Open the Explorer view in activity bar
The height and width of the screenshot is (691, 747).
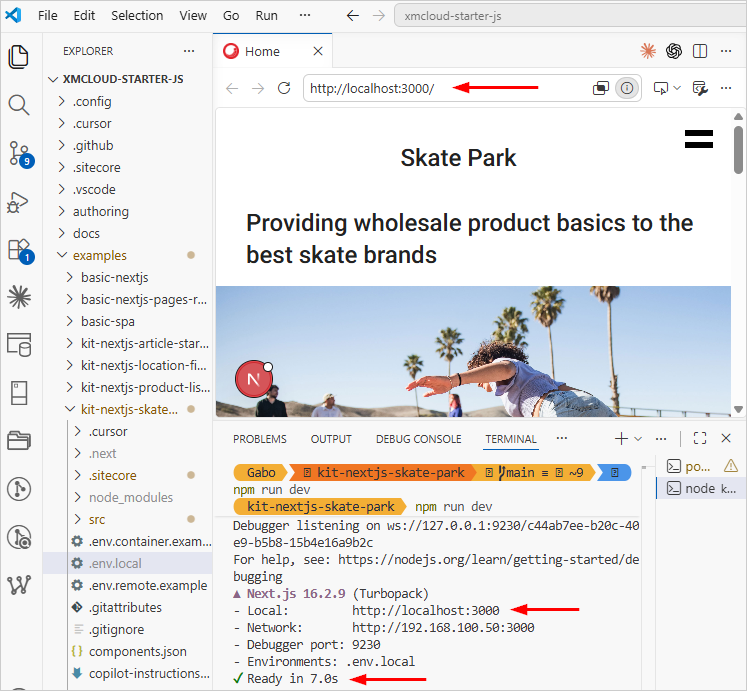[19, 57]
